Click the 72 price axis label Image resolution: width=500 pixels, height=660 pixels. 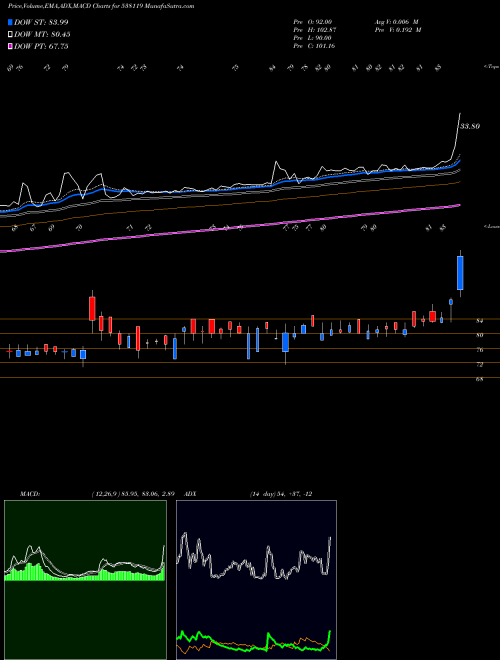pyautogui.click(x=479, y=365)
